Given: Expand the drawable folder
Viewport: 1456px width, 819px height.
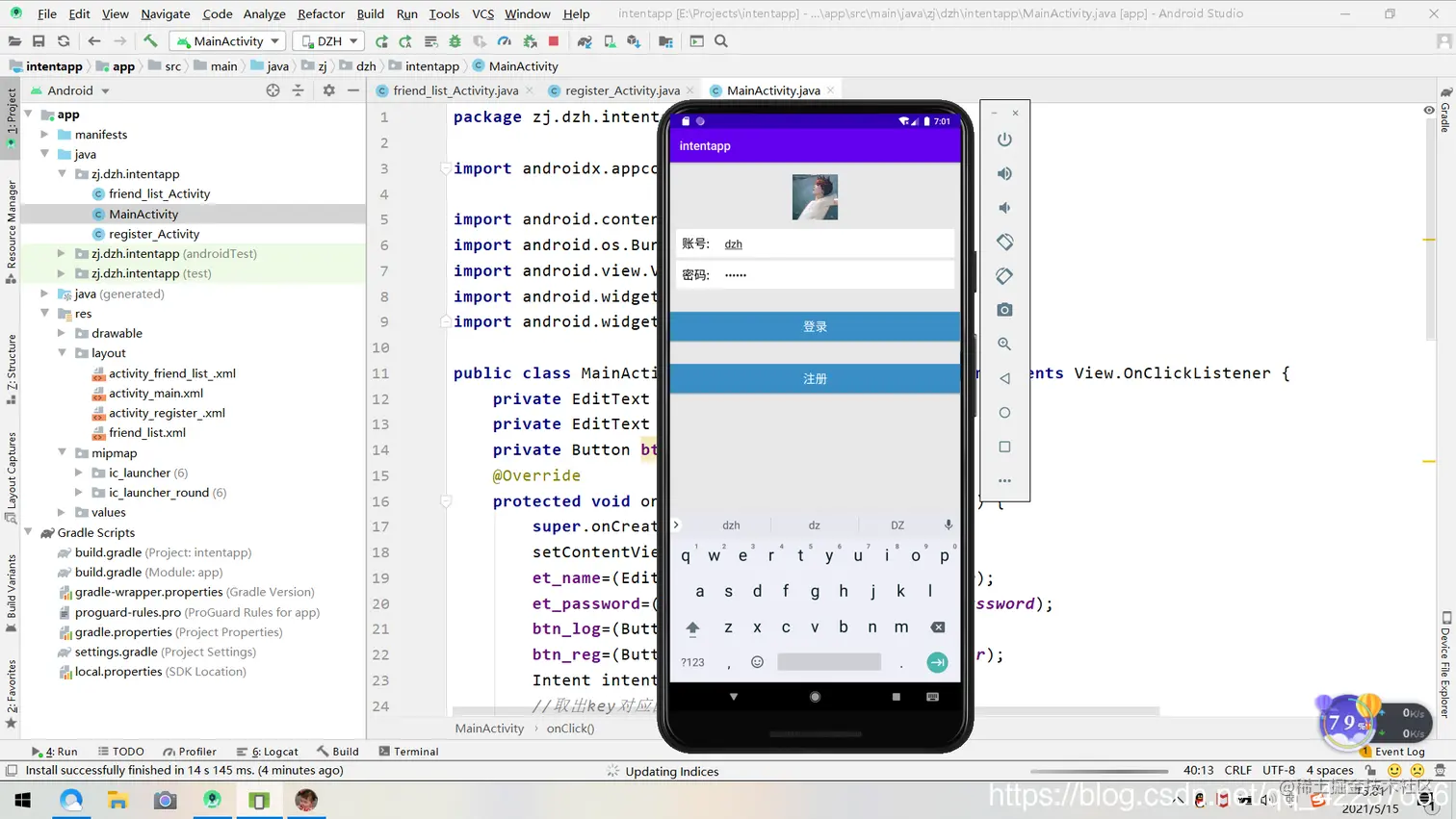Looking at the screenshot, I should (x=63, y=333).
